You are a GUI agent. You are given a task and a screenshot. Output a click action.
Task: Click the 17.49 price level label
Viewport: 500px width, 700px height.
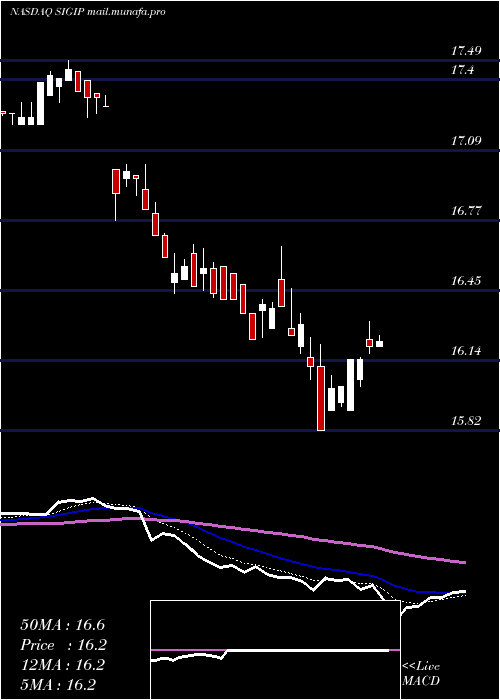click(466, 51)
